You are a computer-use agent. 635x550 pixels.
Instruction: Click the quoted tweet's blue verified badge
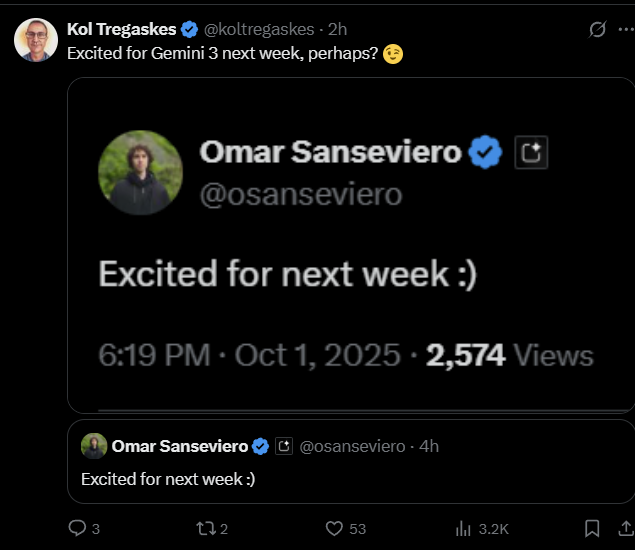(260, 446)
